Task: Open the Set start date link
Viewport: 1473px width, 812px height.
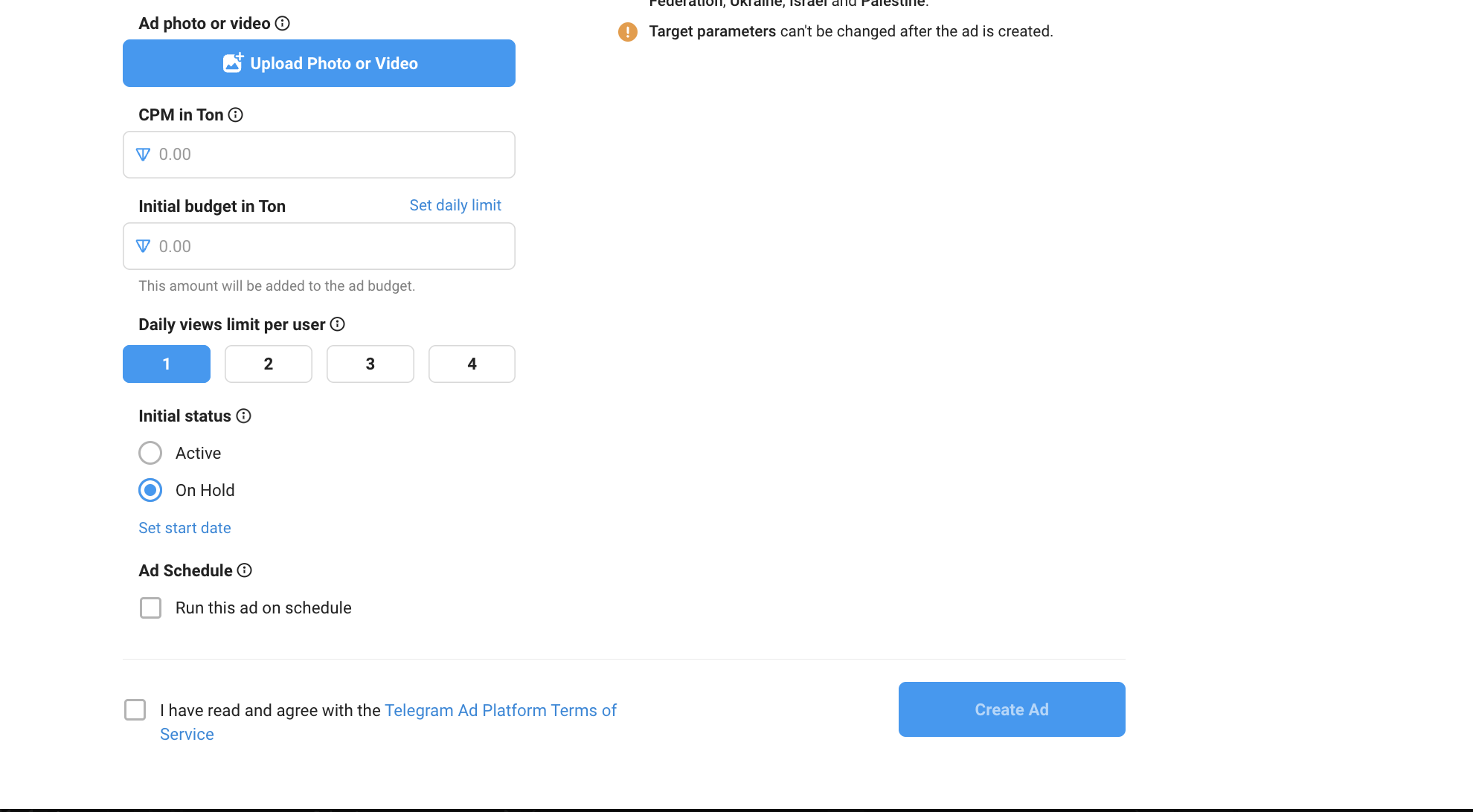Action: (x=184, y=528)
